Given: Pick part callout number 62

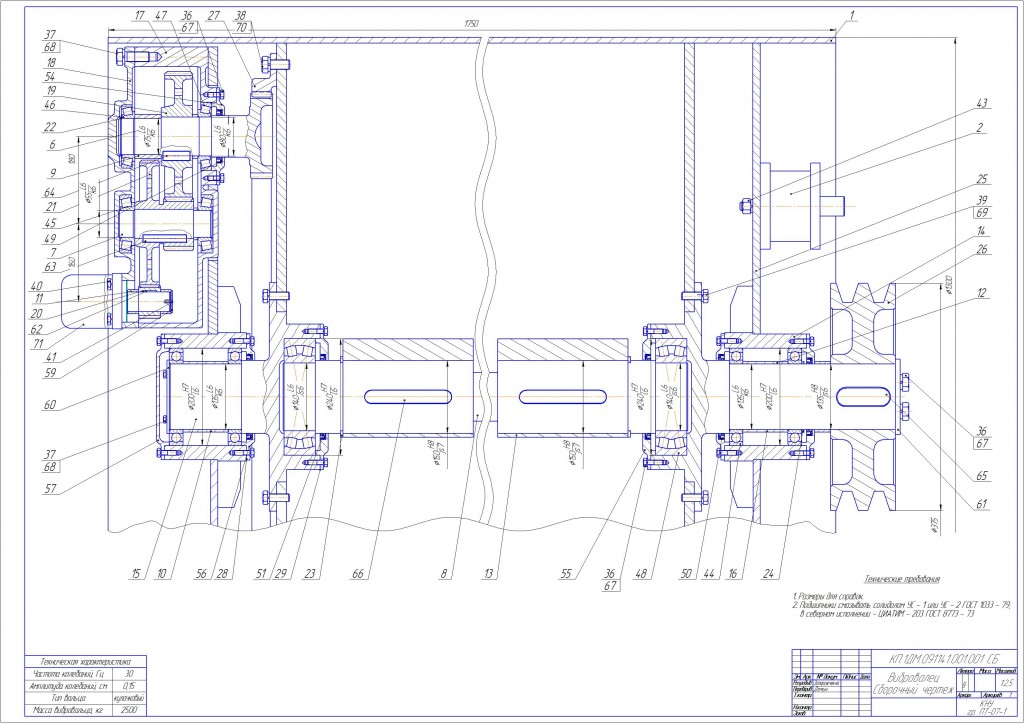Looking at the screenshot, I should (35, 330).
